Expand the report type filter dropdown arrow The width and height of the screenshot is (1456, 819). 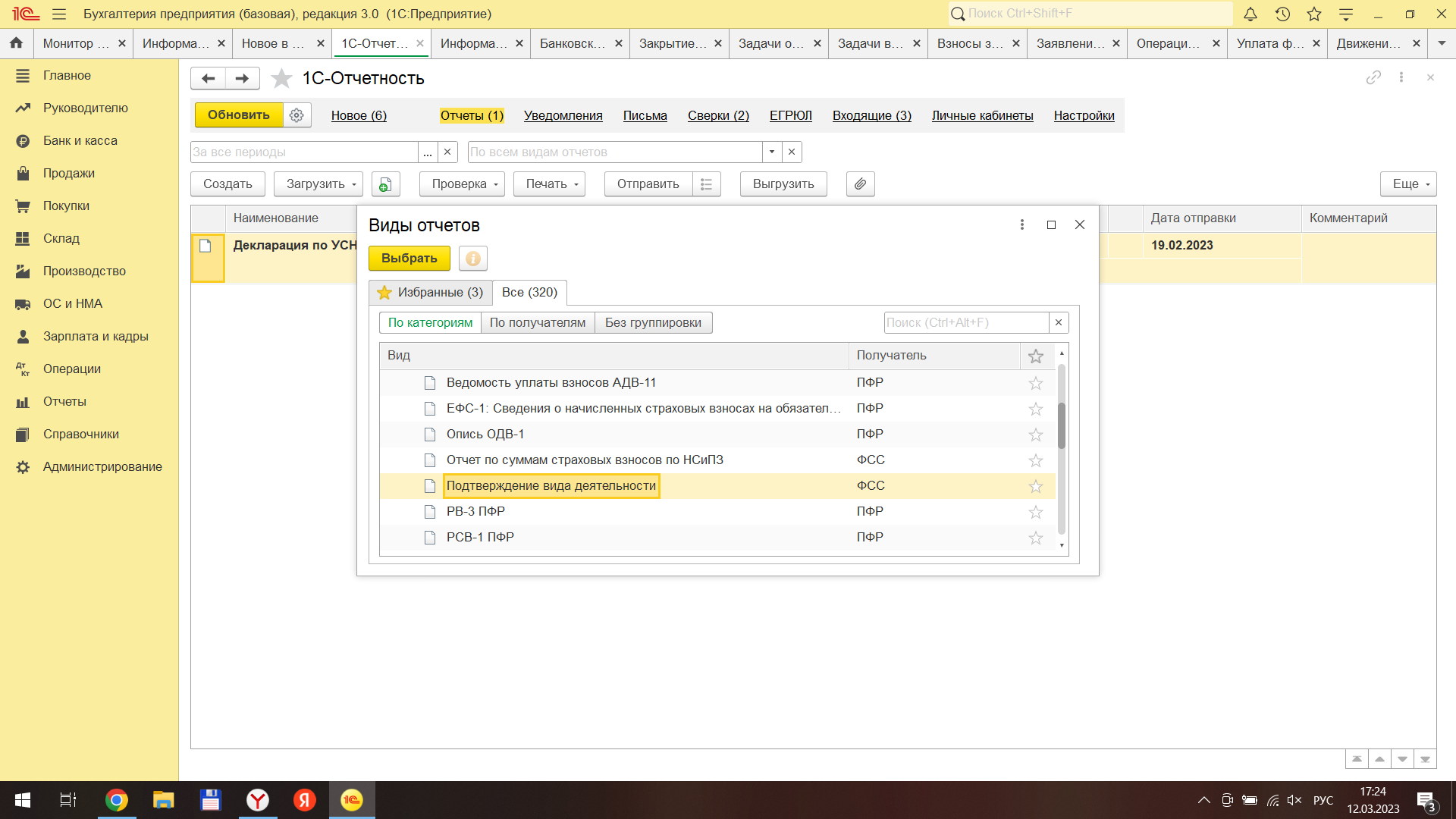(x=771, y=152)
